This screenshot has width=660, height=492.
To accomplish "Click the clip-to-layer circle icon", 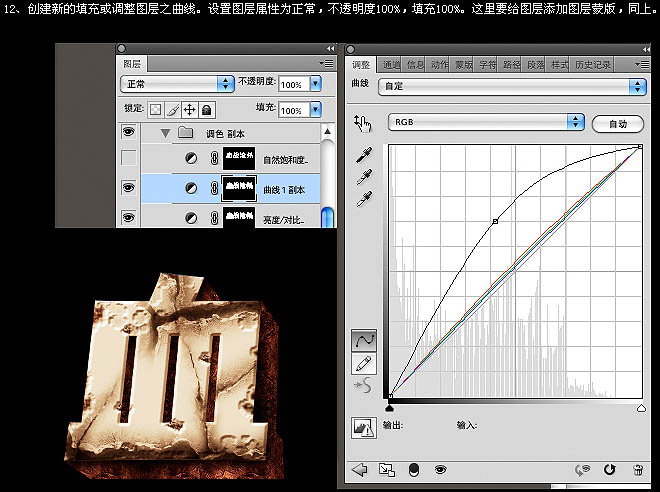I will [x=414, y=469].
